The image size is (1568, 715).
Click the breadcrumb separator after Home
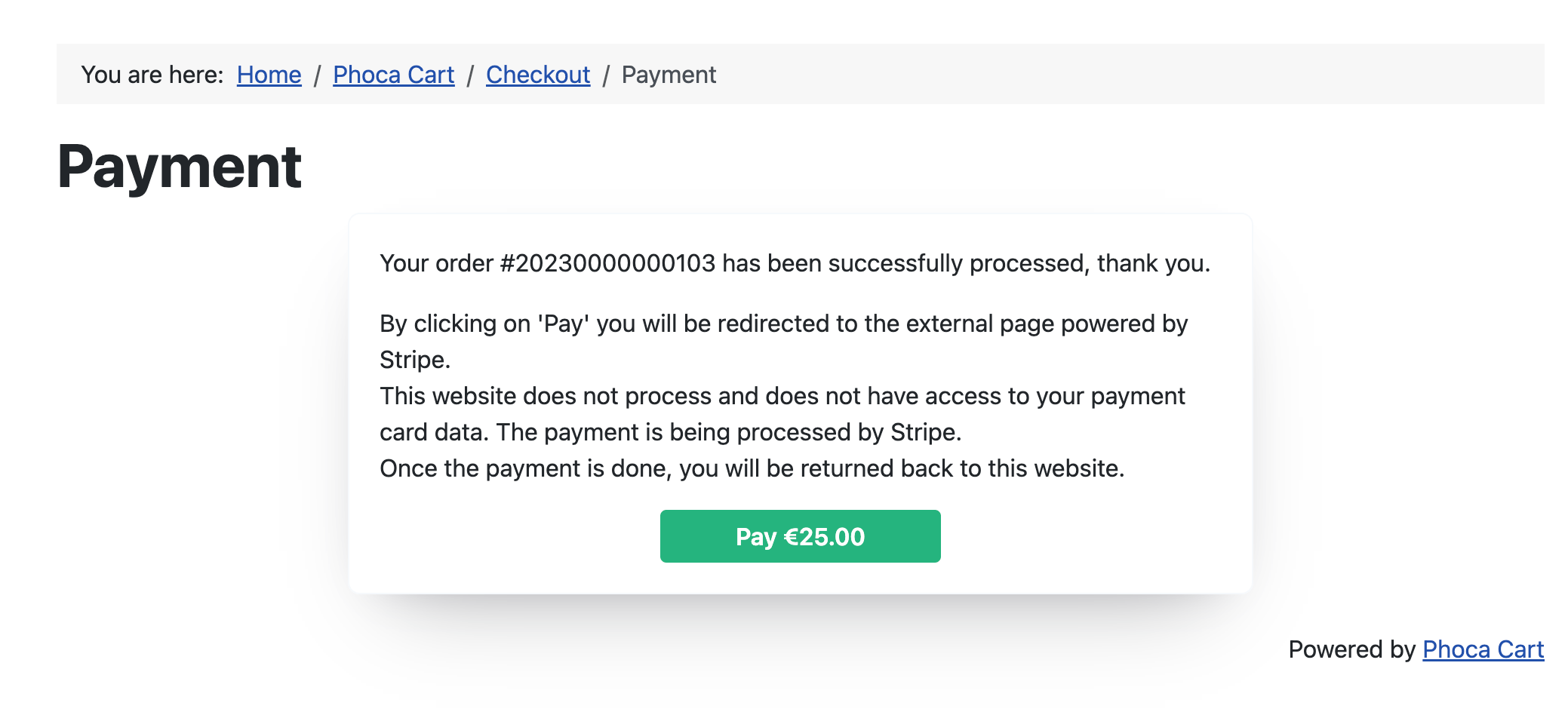click(x=318, y=75)
